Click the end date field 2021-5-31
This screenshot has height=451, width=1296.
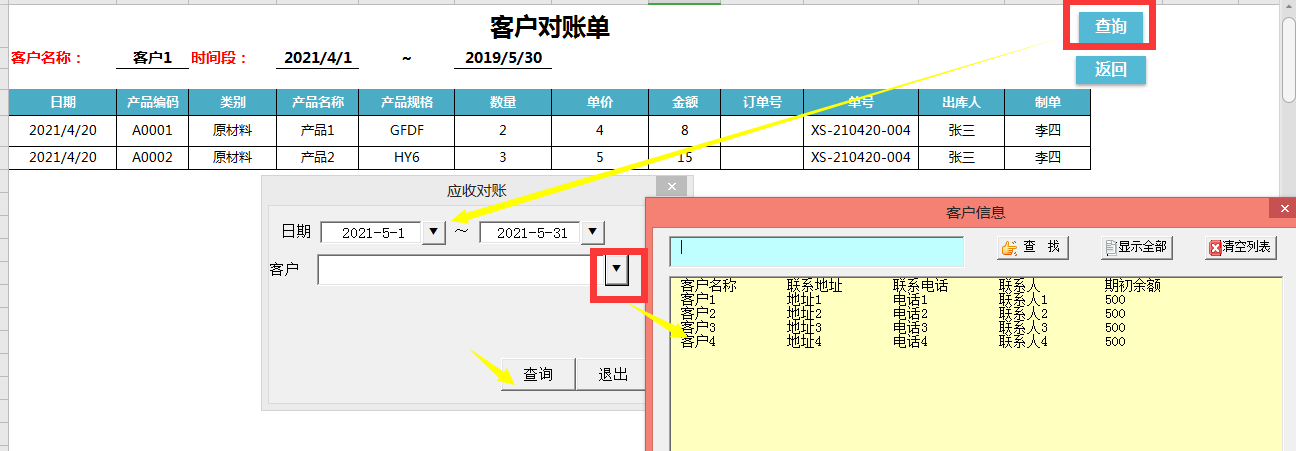pyautogui.click(x=531, y=232)
